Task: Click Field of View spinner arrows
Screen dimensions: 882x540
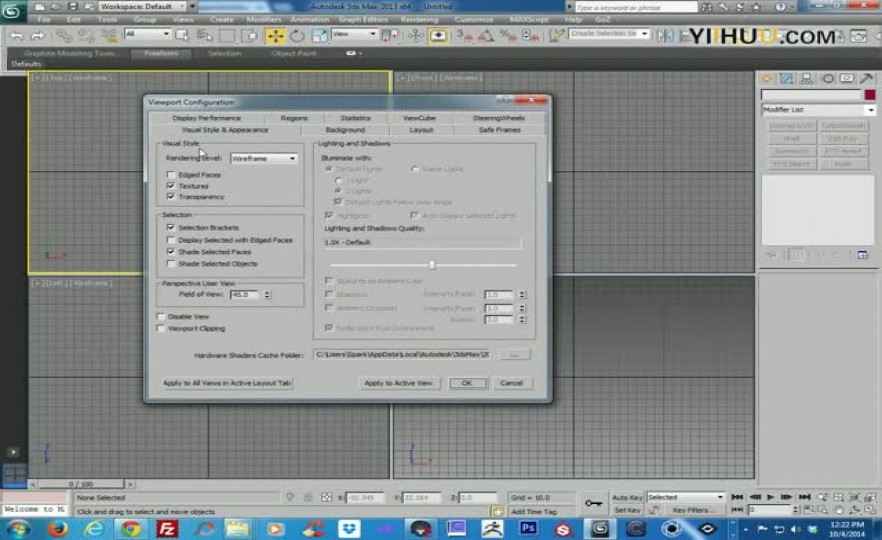Action: (x=267, y=294)
